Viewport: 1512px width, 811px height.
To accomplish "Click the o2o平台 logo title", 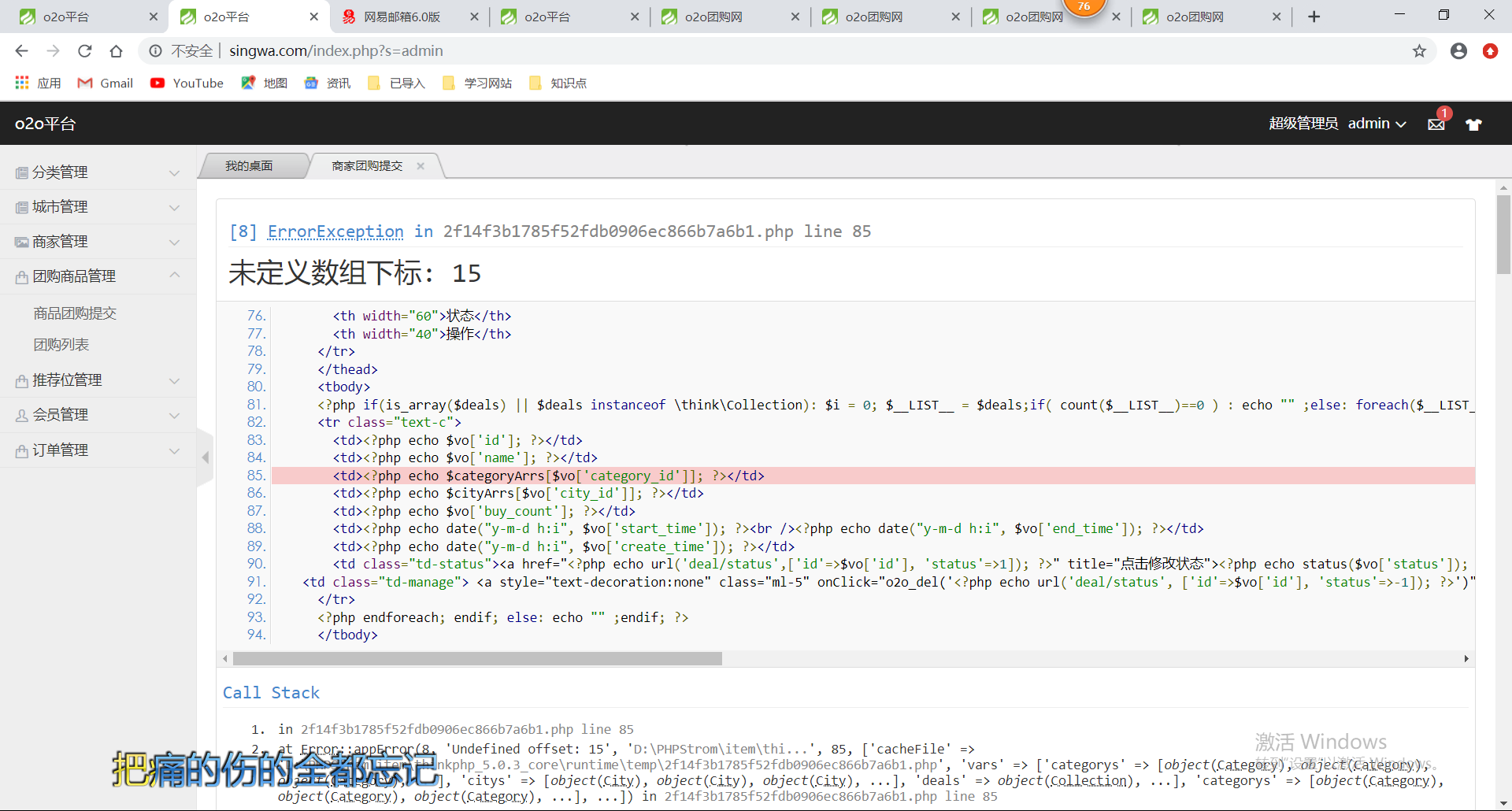I will pyautogui.click(x=45, y=124).
